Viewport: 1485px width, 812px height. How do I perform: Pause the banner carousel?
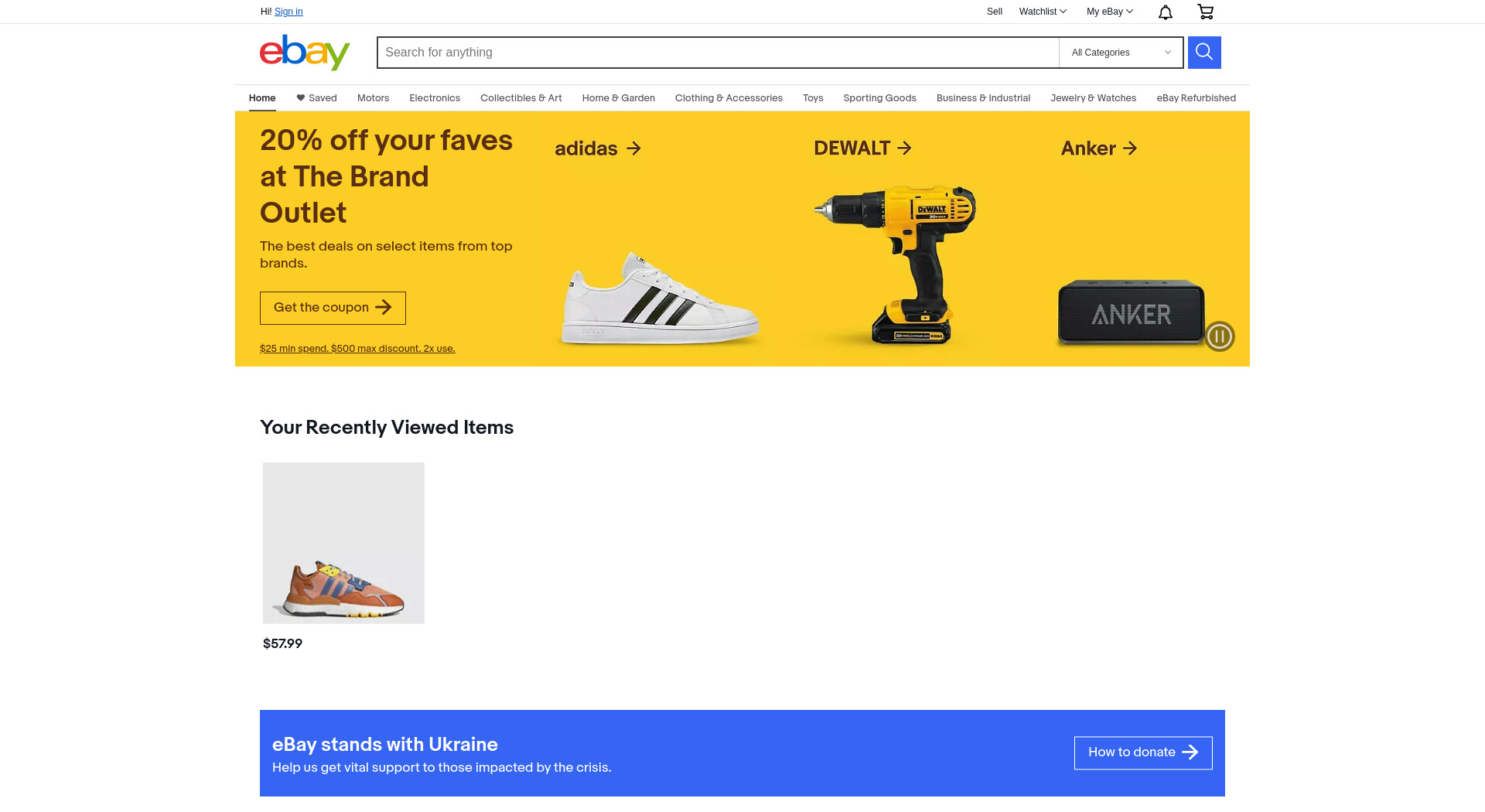(x=1220, y=336)
